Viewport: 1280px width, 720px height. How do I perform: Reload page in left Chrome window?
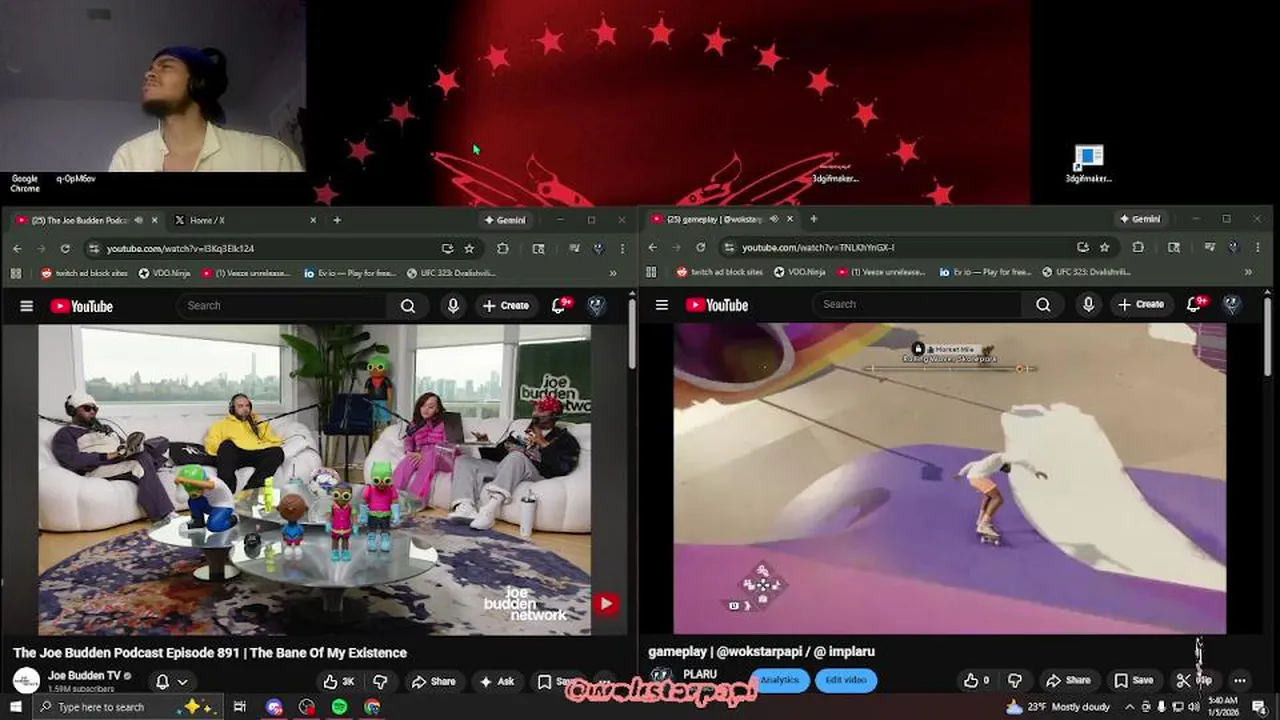click(65, 248)
